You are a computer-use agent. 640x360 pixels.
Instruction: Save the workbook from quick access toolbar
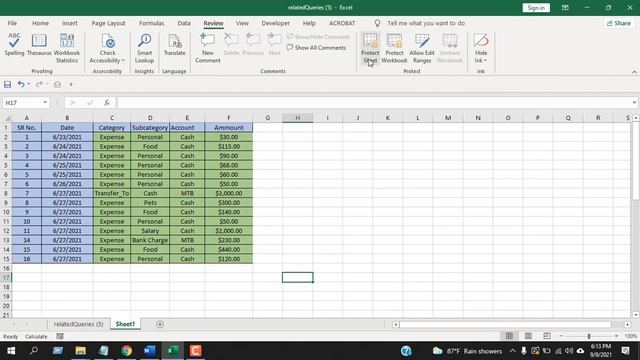click(x=7, y=84)
